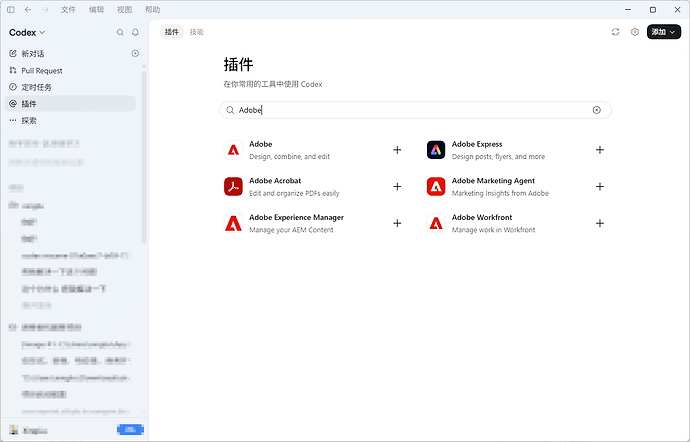Refresh the plugin list

[616, 32]
